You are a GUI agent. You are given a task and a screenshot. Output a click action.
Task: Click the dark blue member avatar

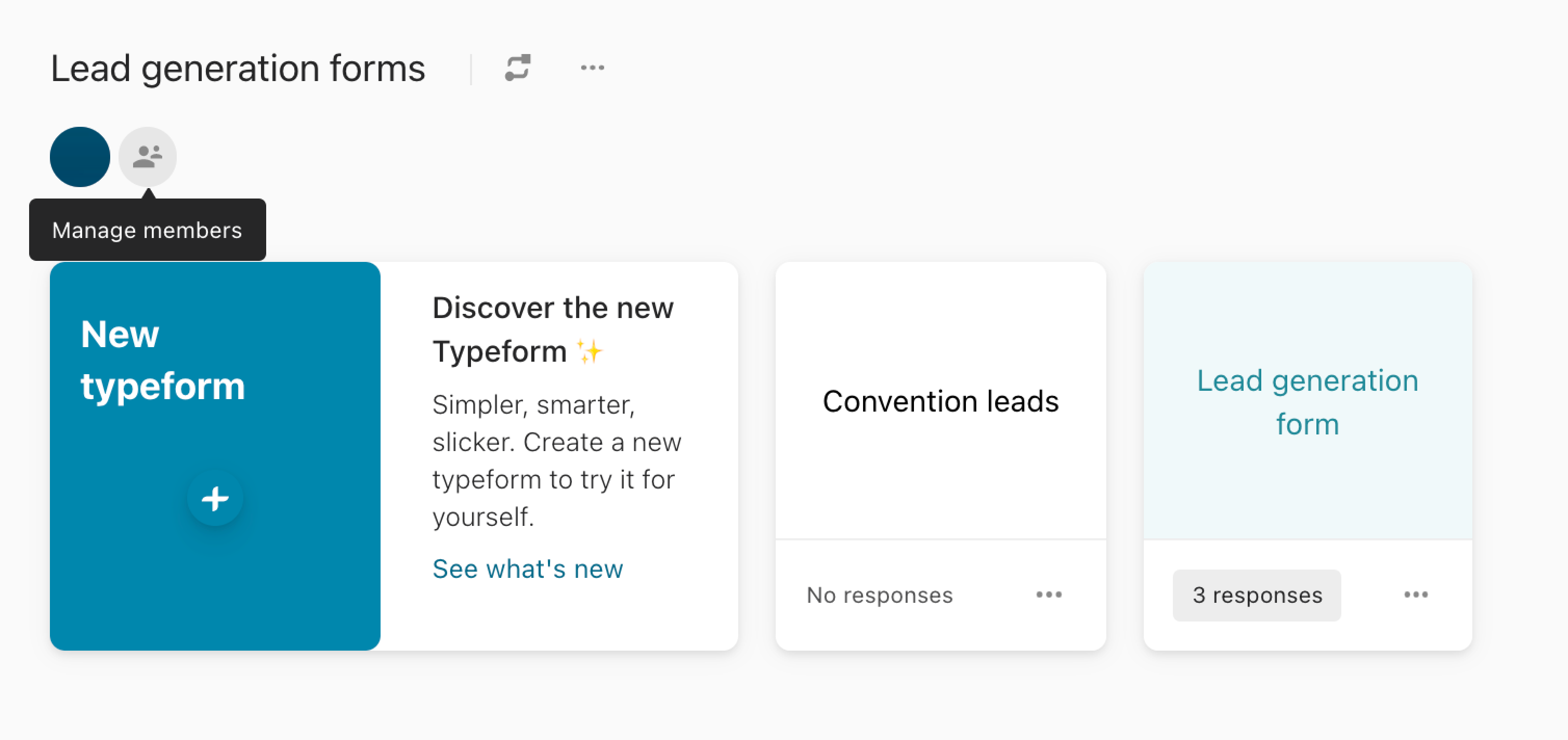80,156
